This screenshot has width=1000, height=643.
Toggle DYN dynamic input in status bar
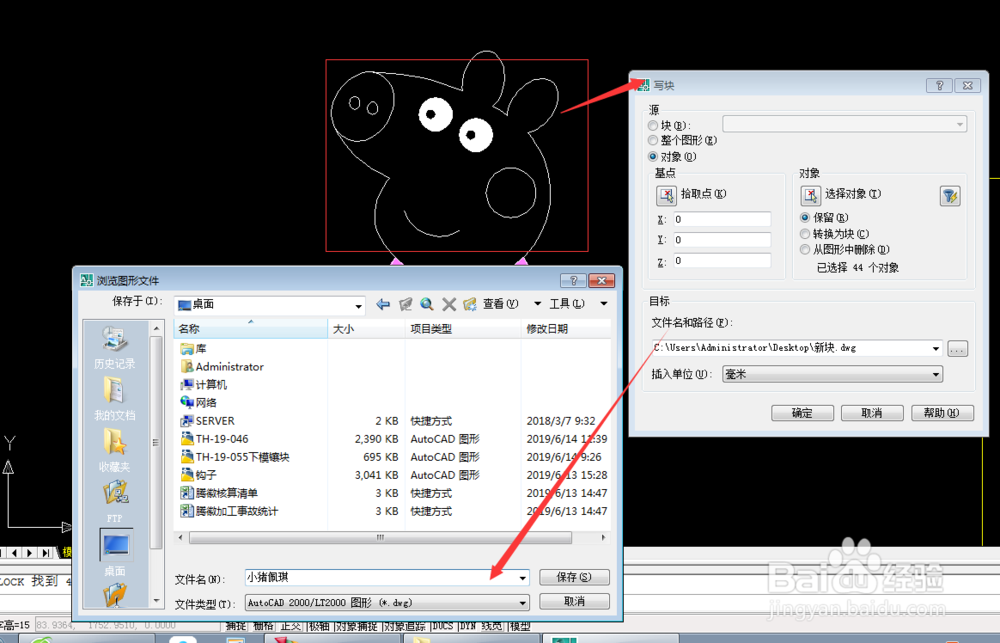click(468, 626)
